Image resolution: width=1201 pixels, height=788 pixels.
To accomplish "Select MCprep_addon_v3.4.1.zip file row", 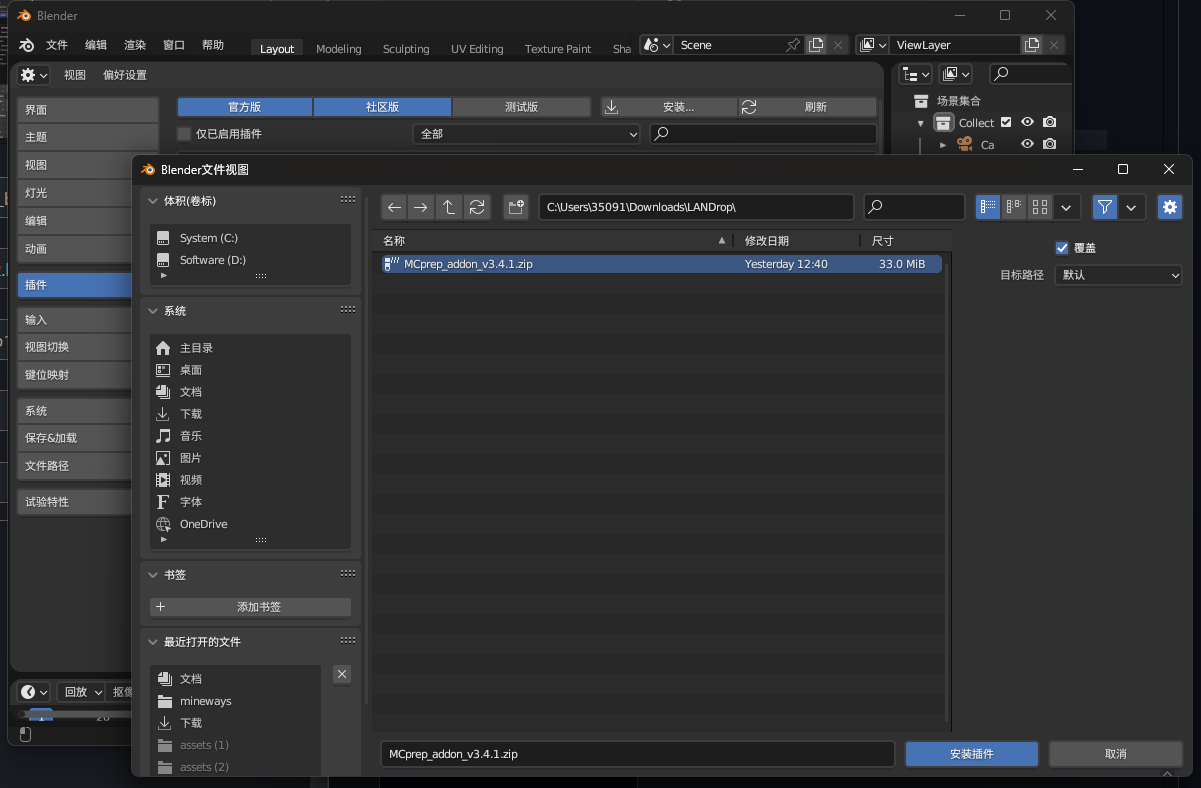I will click(x=662, y=264).
